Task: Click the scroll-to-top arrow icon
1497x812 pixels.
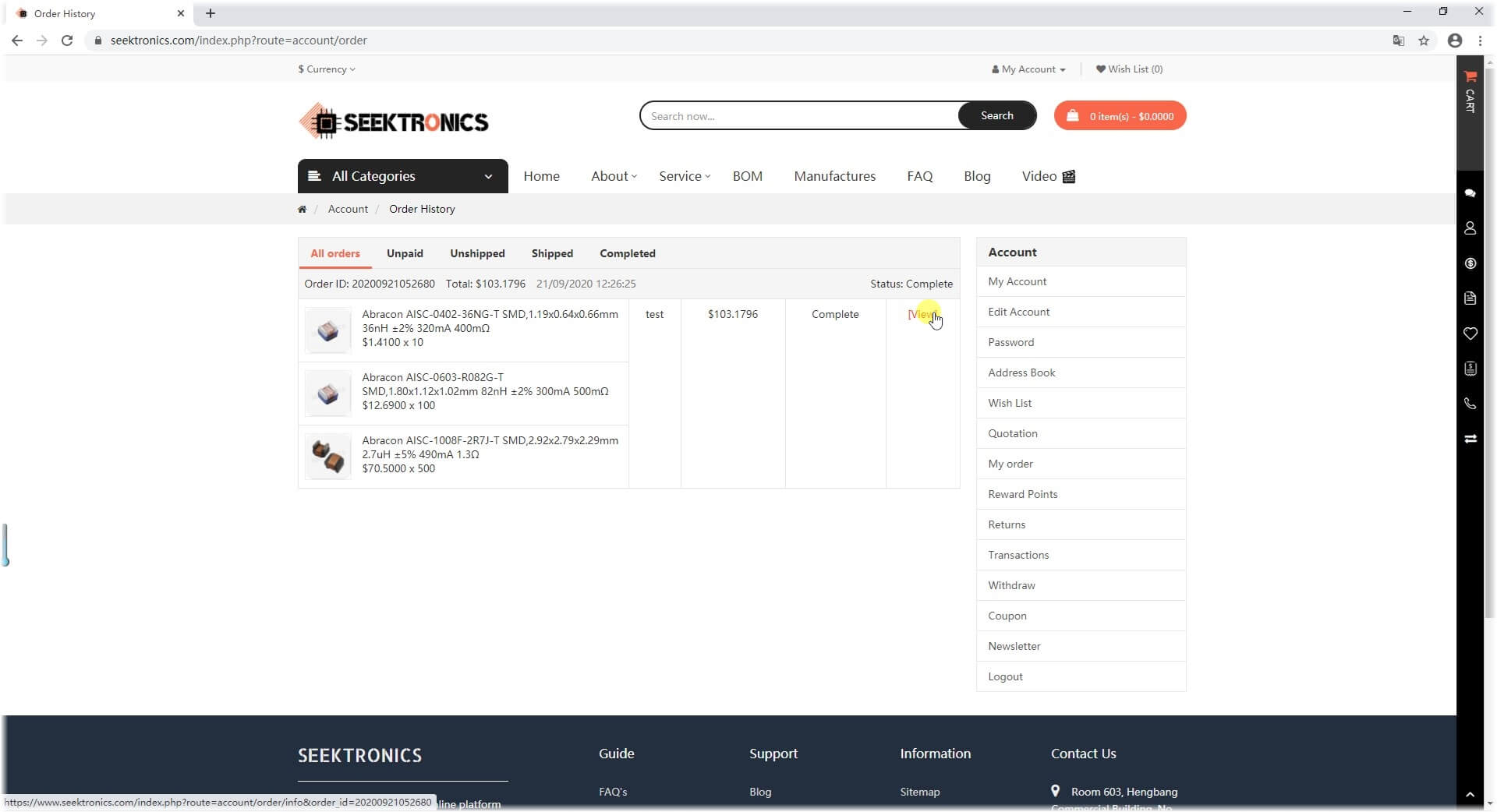Action: coord(1470,795)
